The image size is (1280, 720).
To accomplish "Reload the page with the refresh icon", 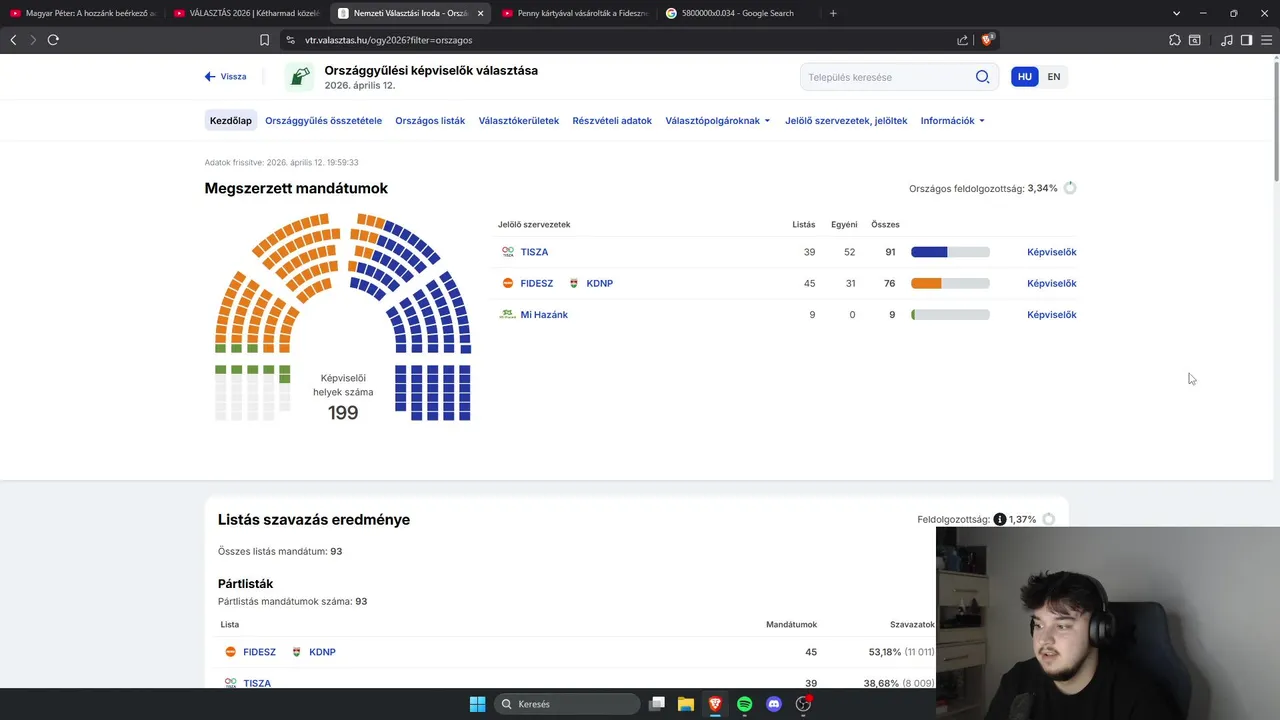I will 53,40.
